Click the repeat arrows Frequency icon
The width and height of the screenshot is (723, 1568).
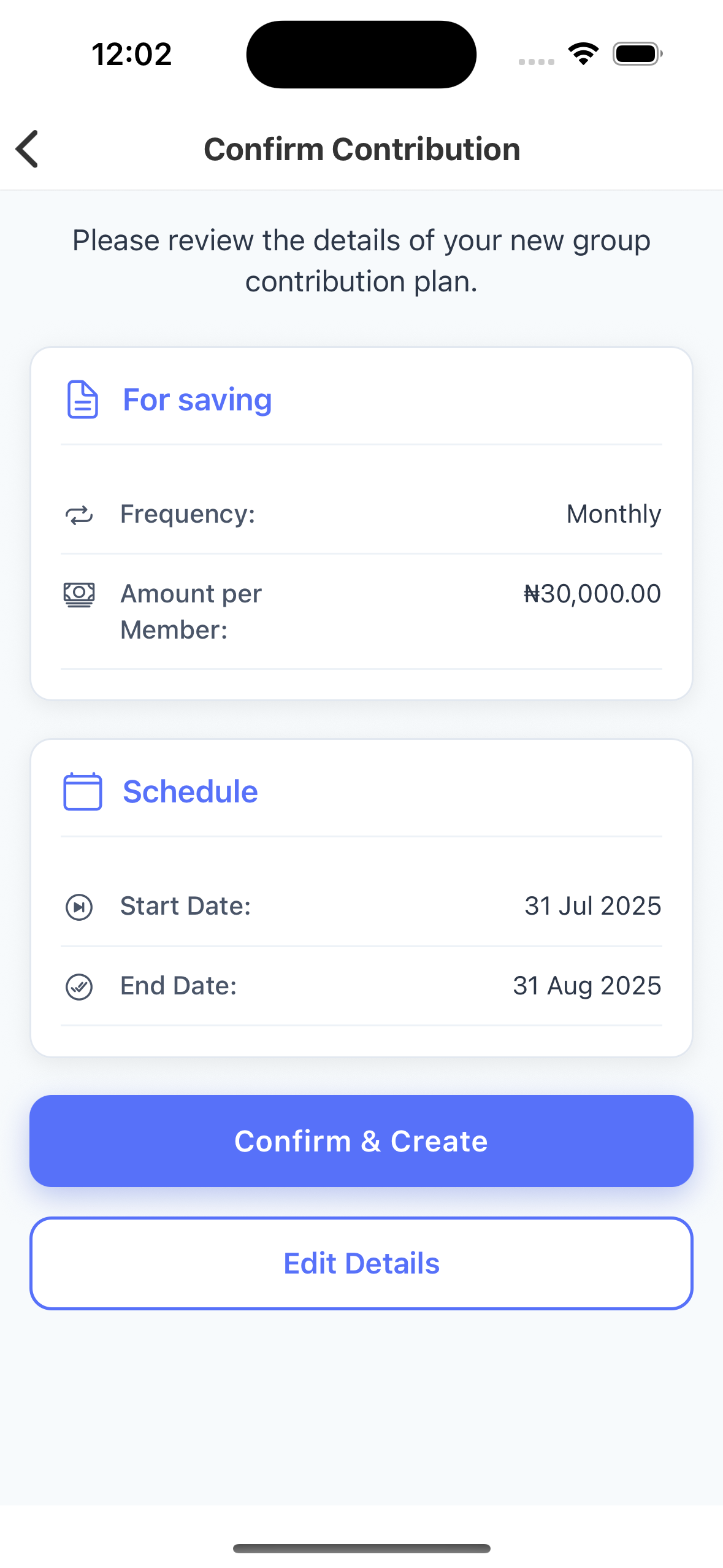pos(79,515)
